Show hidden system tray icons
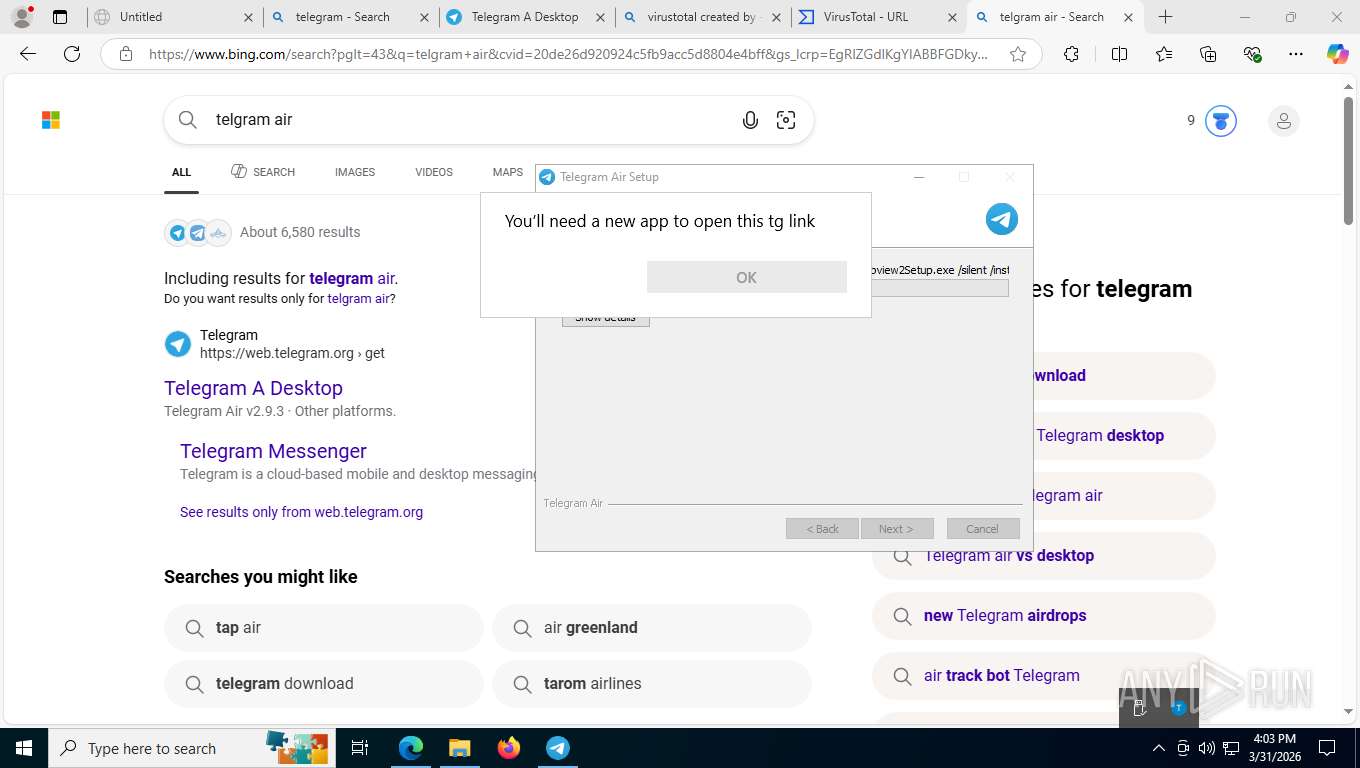This screenshot has height=768, width=1360. pyautogui.click(x=1158, y=748)
